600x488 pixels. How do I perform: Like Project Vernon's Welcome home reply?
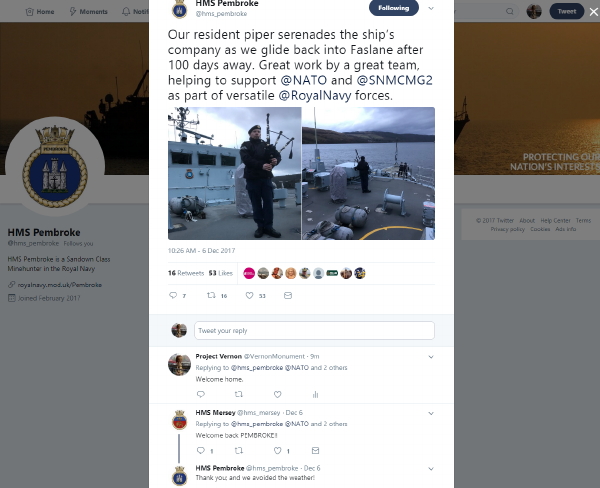click(x=277, y=394)
